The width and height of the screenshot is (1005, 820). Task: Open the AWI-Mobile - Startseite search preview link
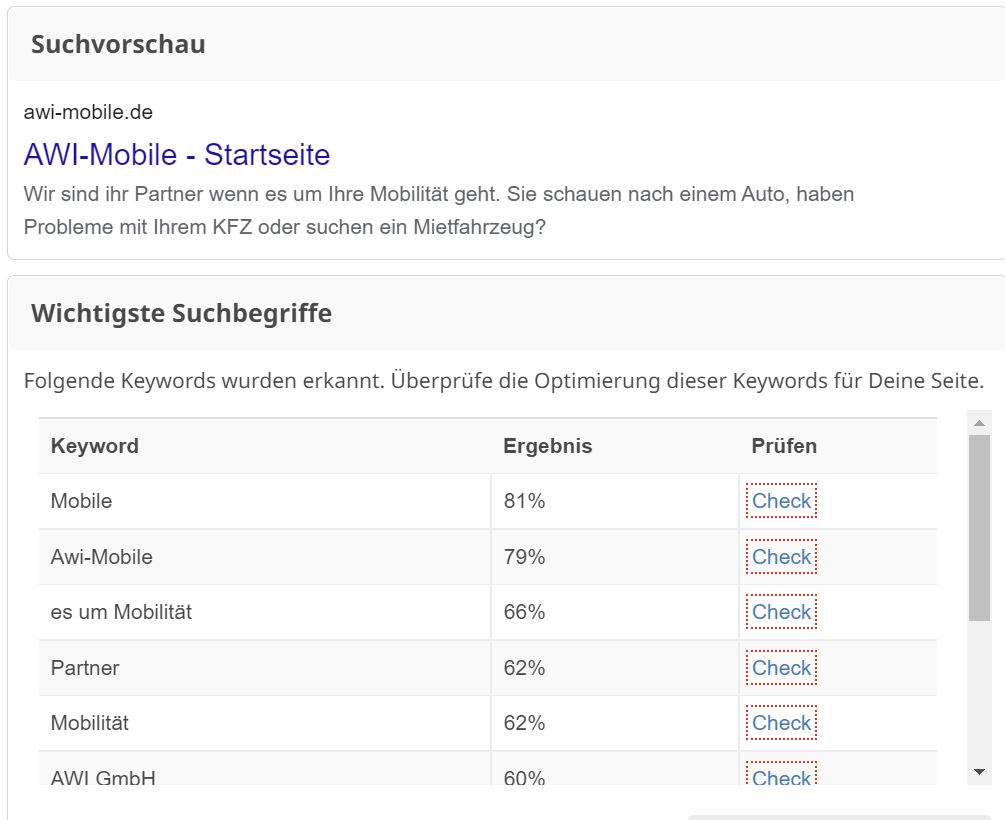pyautogui.click(x=177, y=155)
